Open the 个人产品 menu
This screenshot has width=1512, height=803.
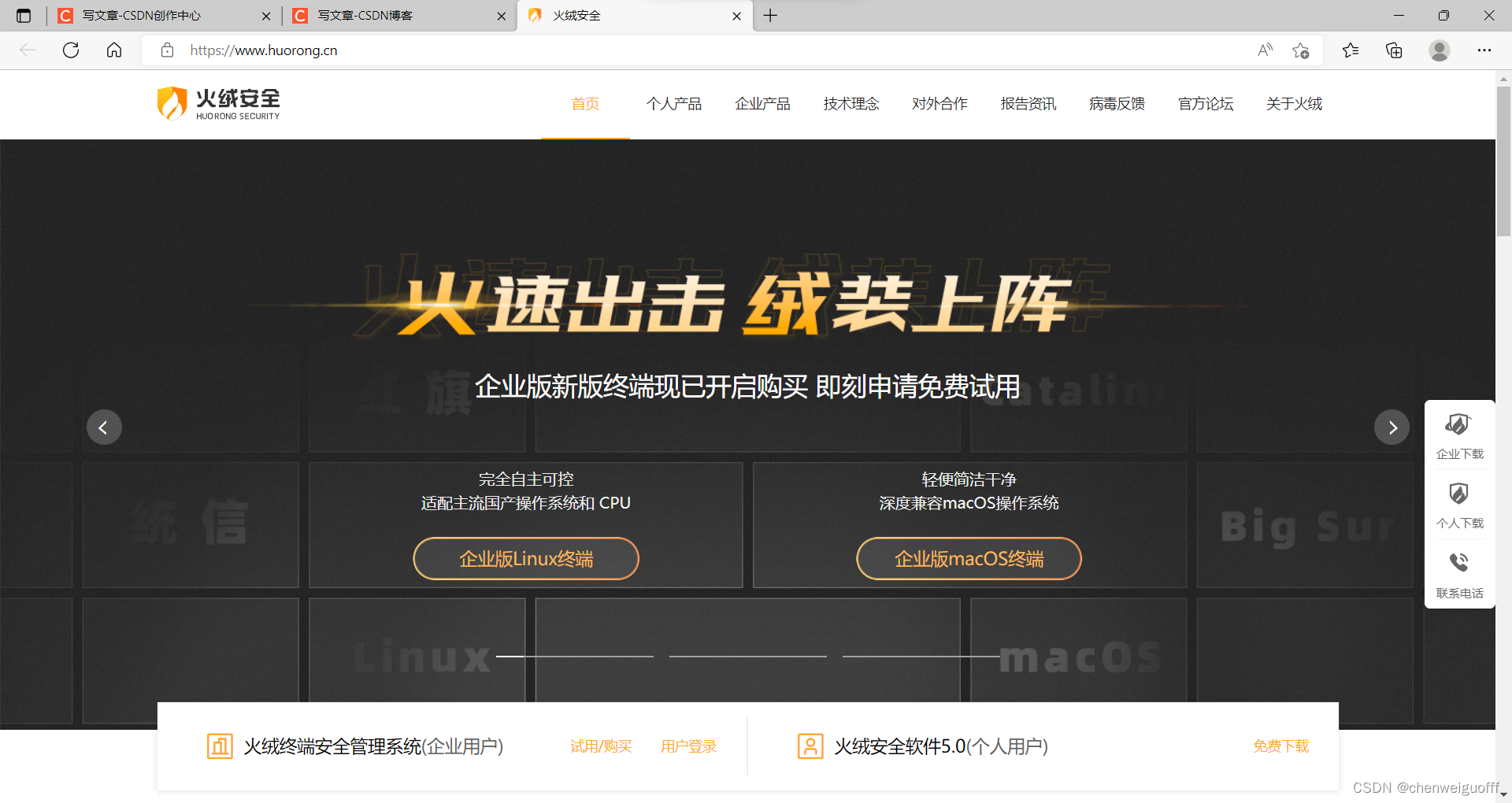tap(674, 104)
